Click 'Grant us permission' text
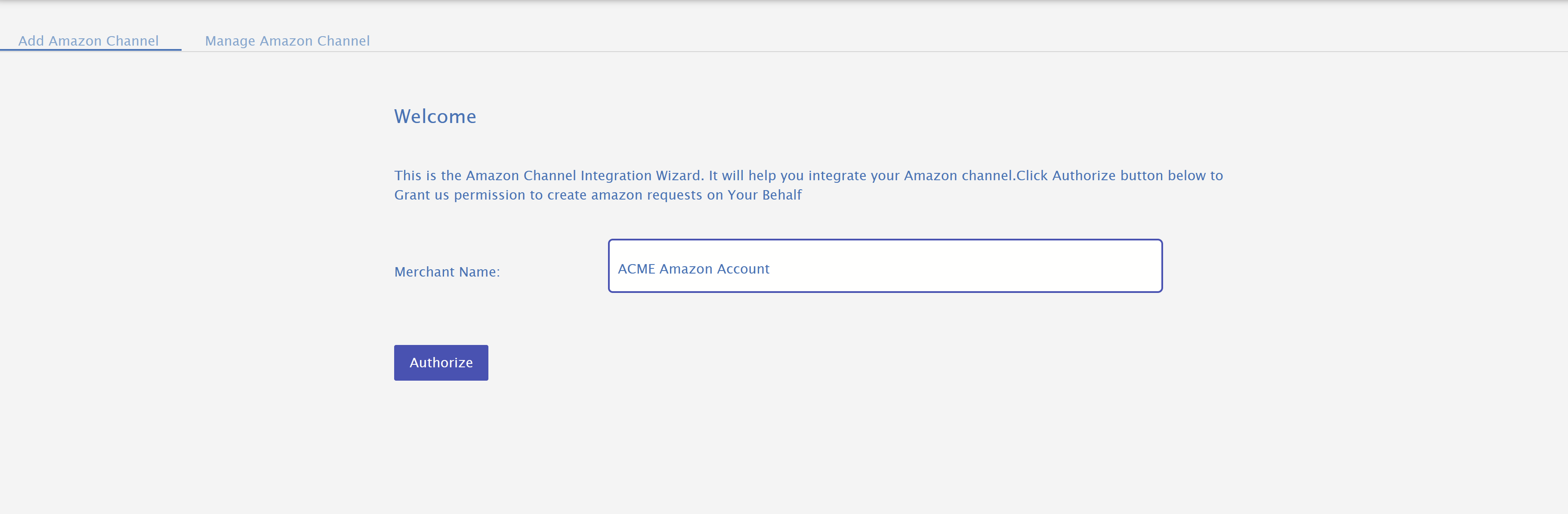The width and height of the screenshot is (1568, 514). point(460,195)
